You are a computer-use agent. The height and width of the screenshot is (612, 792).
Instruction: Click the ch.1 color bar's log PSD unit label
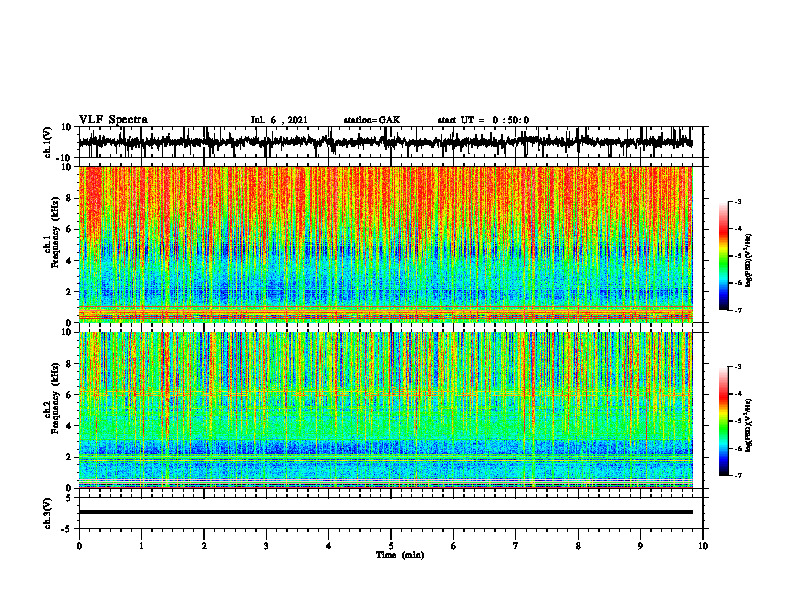pos(750,261)
